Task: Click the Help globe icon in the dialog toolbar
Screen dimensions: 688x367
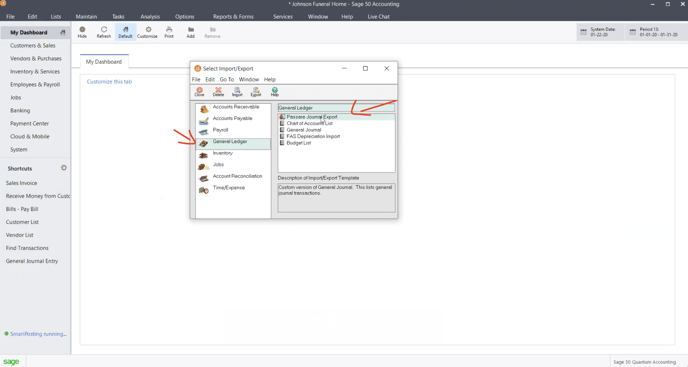Action: coord(275,91)
